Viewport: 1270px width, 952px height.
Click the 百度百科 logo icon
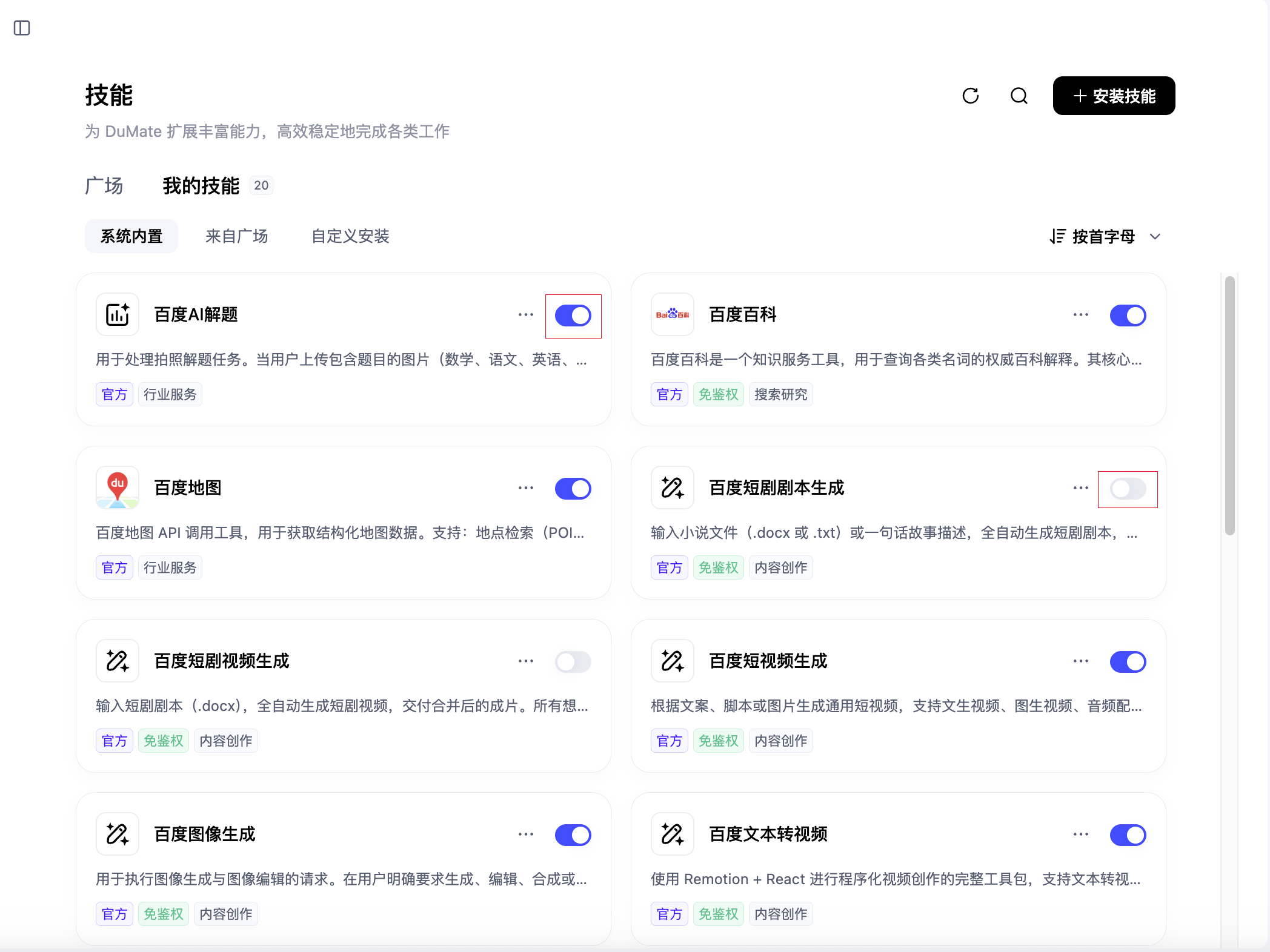coord(673,314)
